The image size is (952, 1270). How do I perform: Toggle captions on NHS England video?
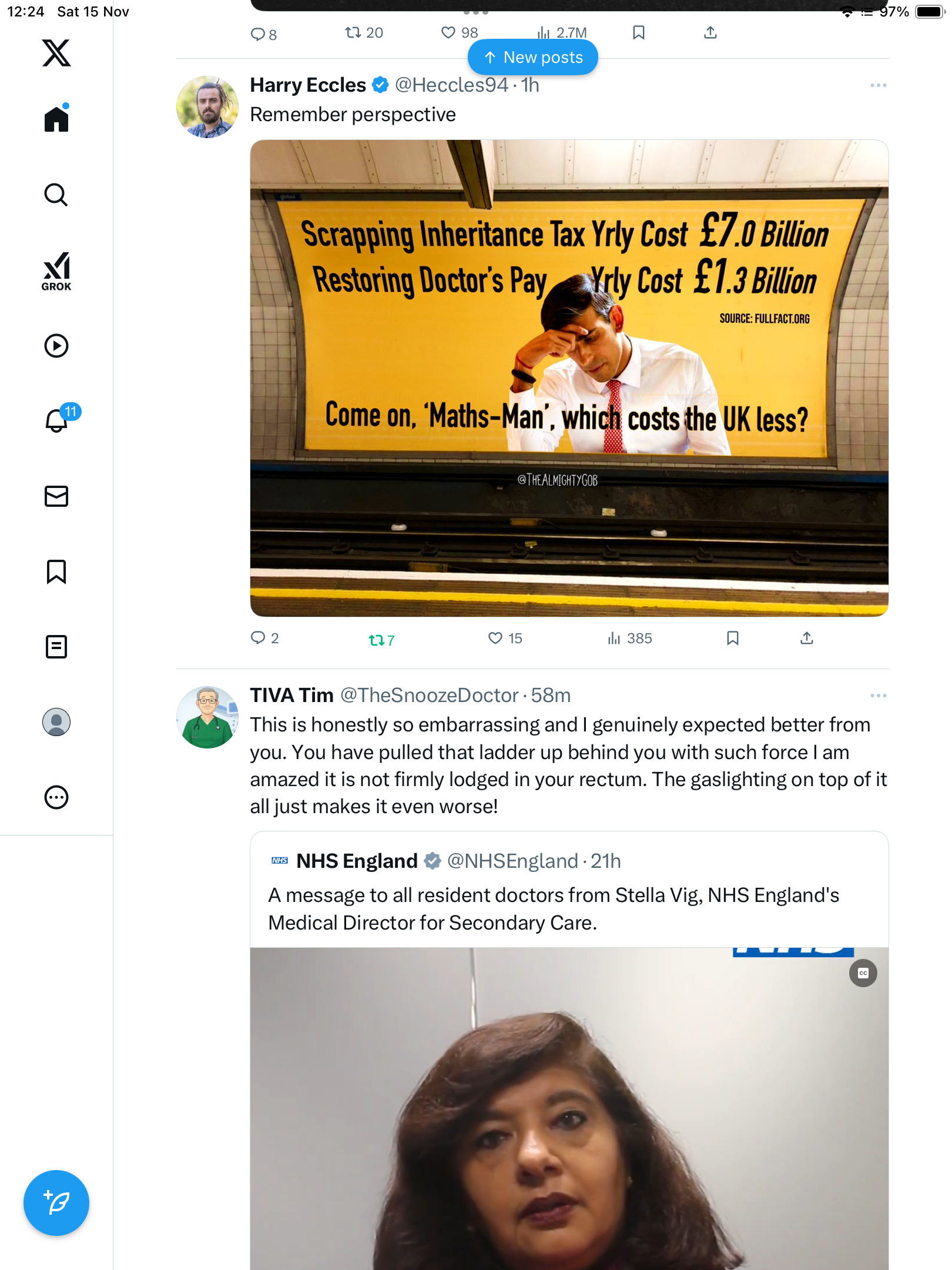coord(863,973)
